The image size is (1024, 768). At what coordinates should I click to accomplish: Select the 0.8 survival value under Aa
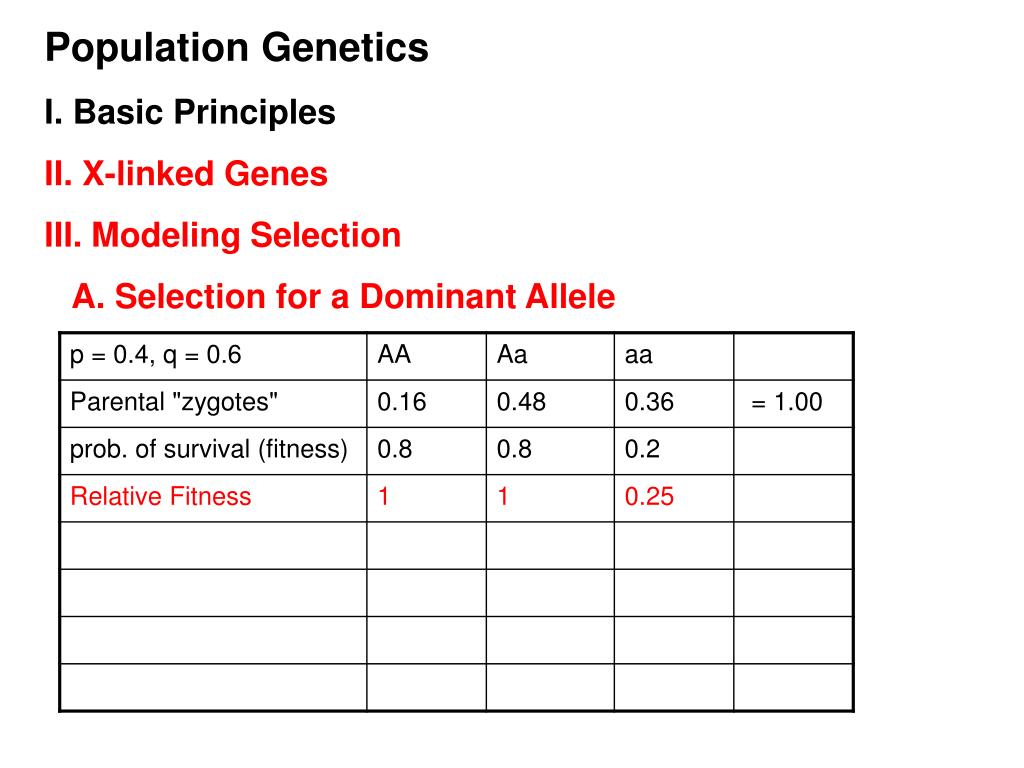[x=550, y=451]
